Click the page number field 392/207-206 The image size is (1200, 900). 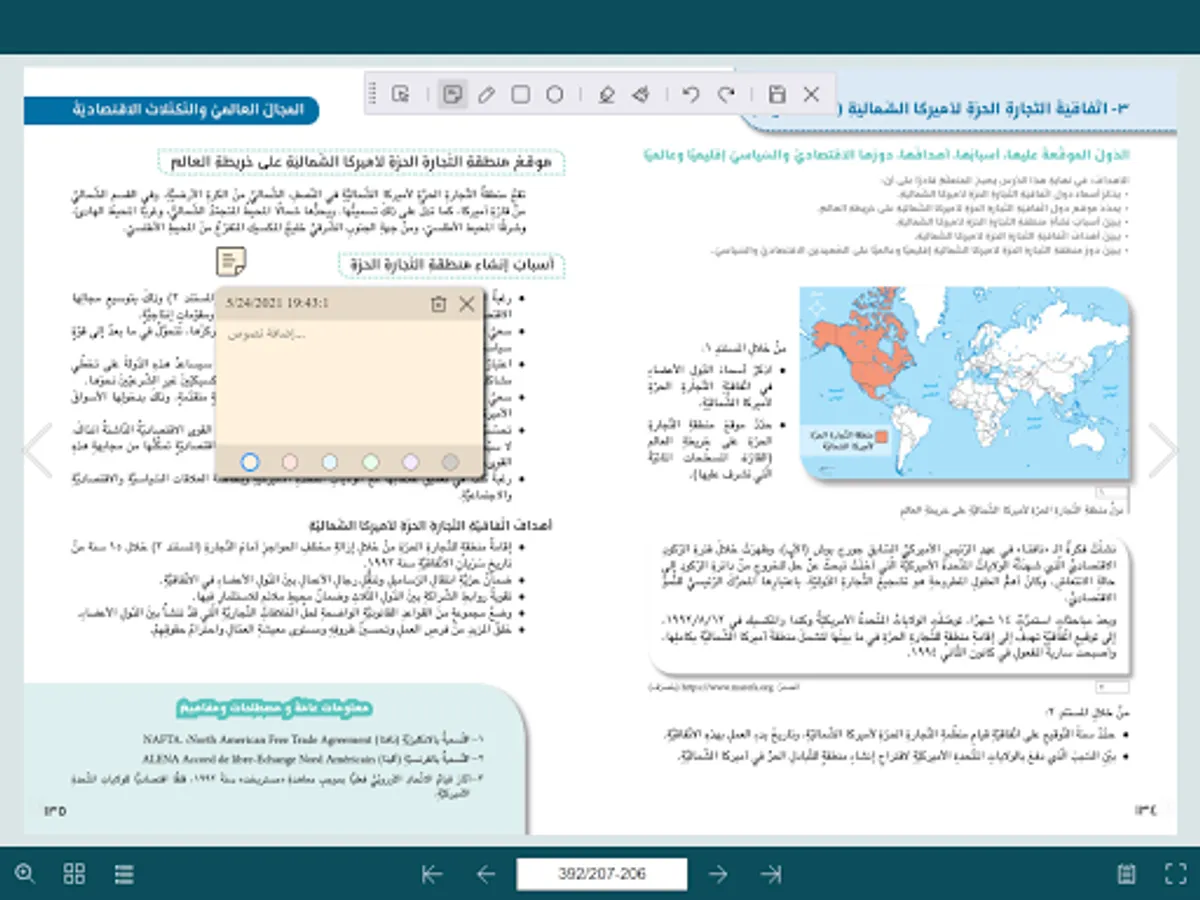click(602, 874)
